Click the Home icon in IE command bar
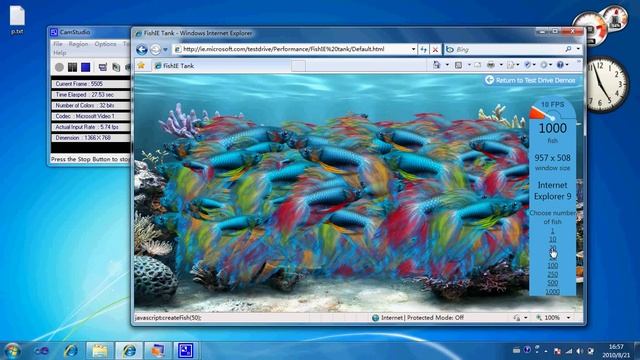This screenshot has height=360, width=640. 437,65
